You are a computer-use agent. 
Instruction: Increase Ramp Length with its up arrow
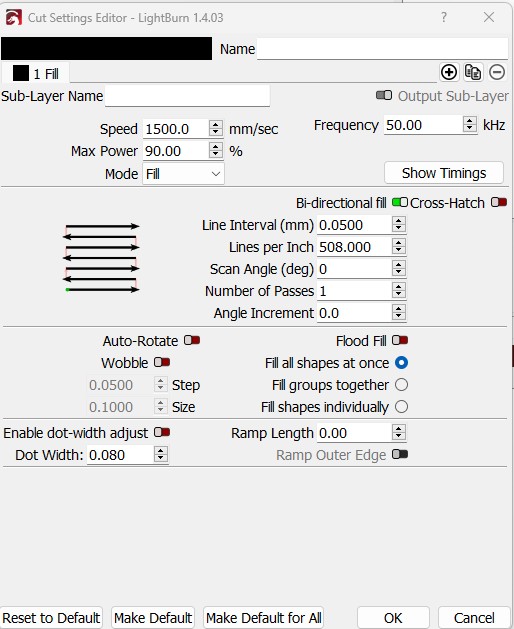(x=398, y=428)
